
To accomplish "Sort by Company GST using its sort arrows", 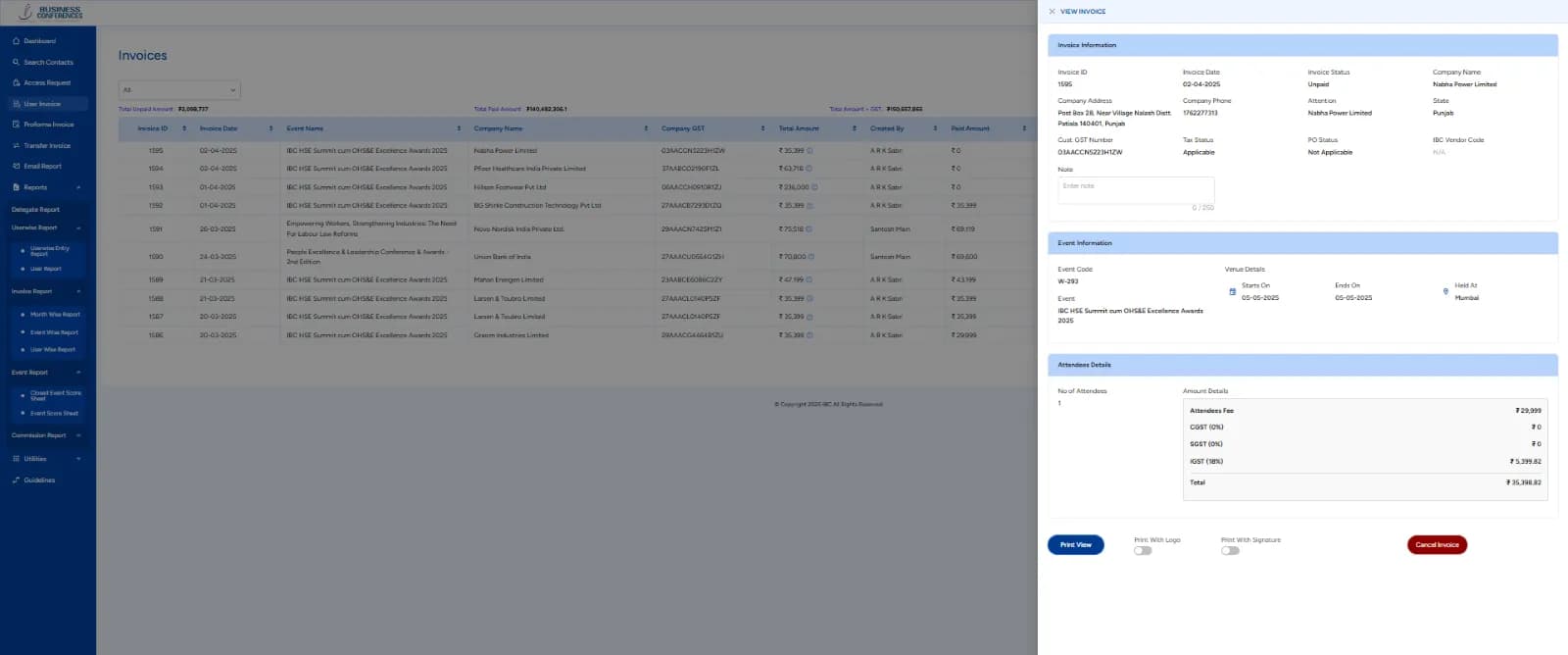I will [x=763, y=128].
